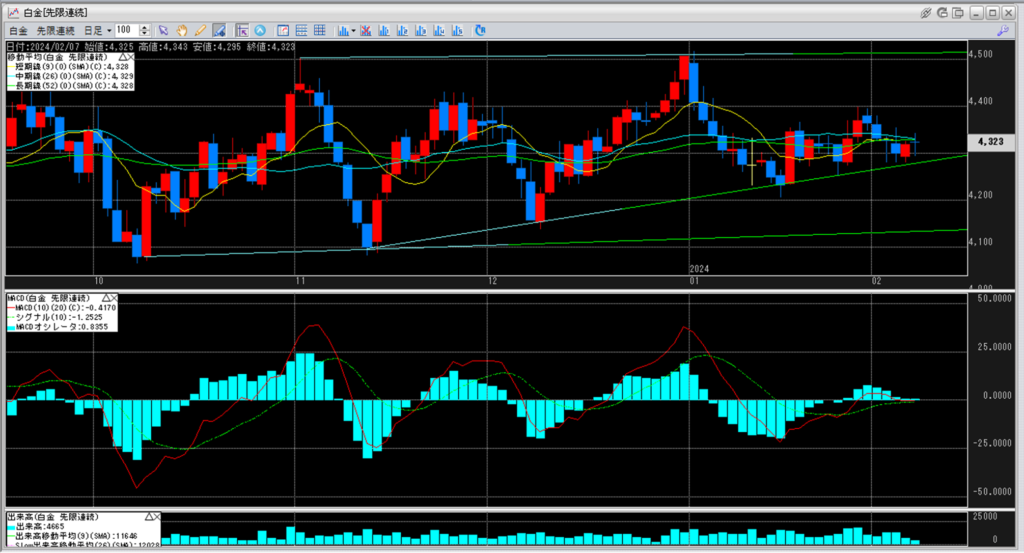Viewport: 1024px width, 553px height.
Task: Load chart template 5 icon
Action: (x=457, y=31)
